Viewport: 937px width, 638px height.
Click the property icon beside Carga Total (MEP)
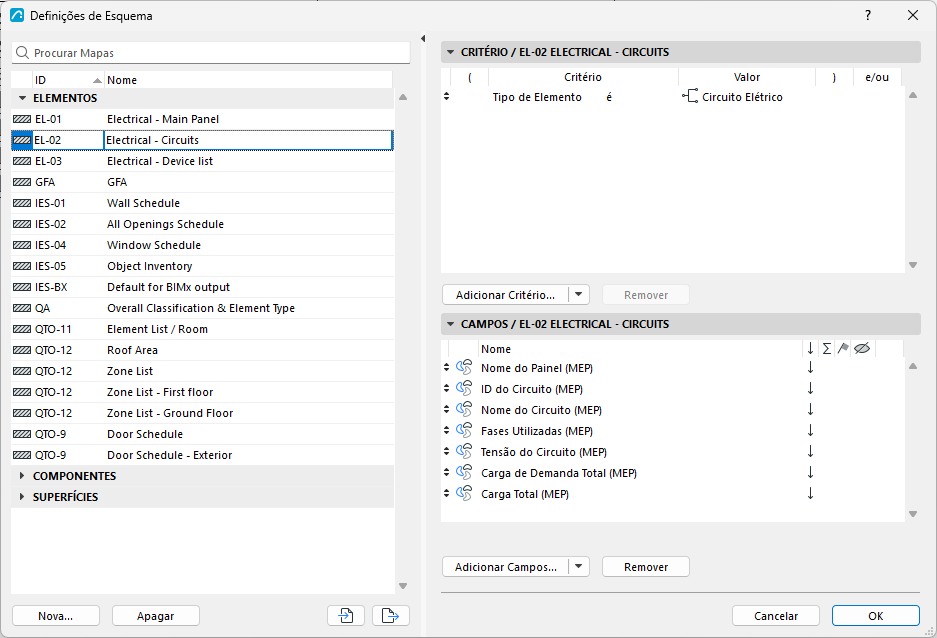[x=464, y=493]
